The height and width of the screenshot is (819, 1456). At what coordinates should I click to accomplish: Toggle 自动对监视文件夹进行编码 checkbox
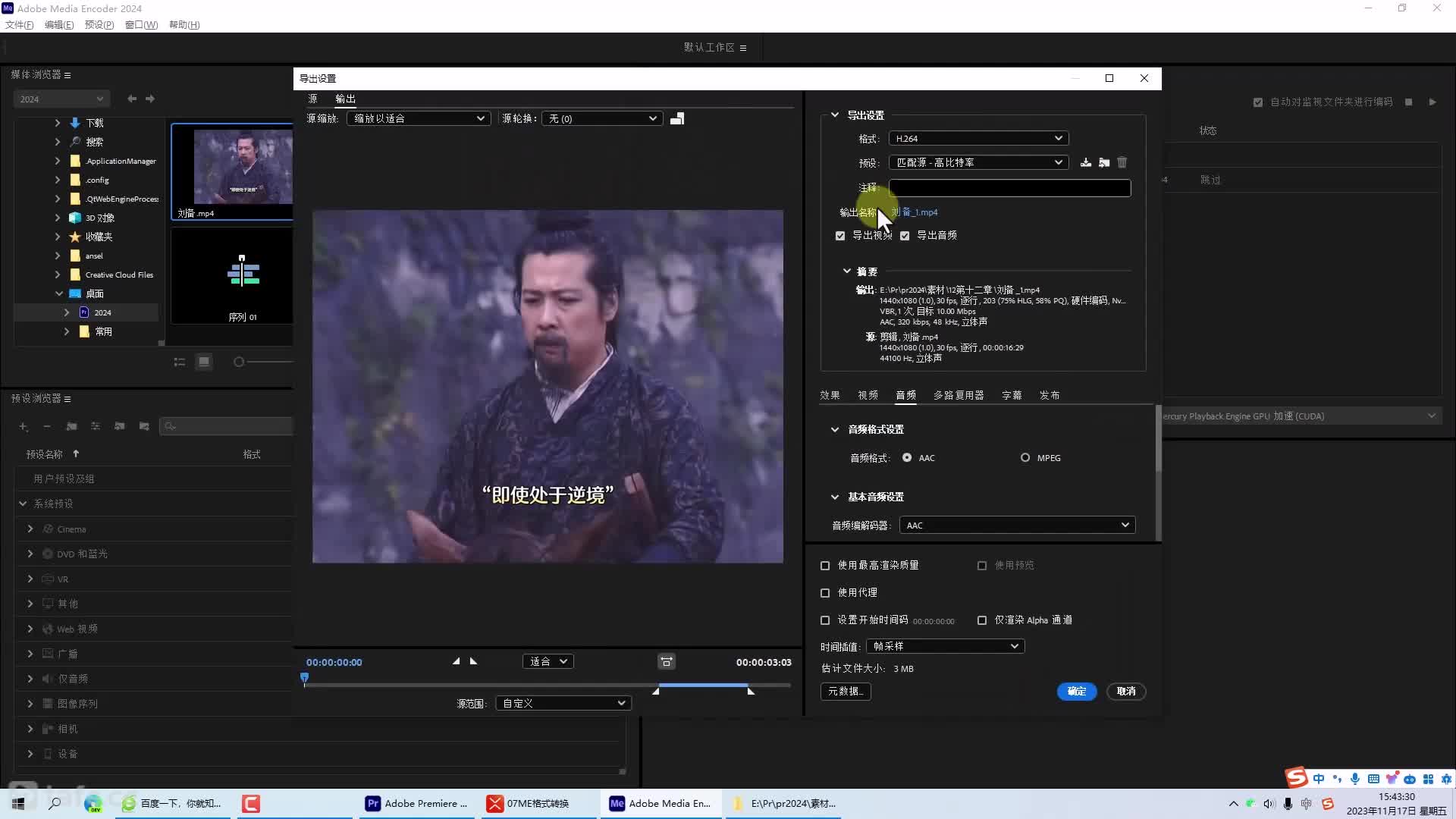click(1258, 102)
